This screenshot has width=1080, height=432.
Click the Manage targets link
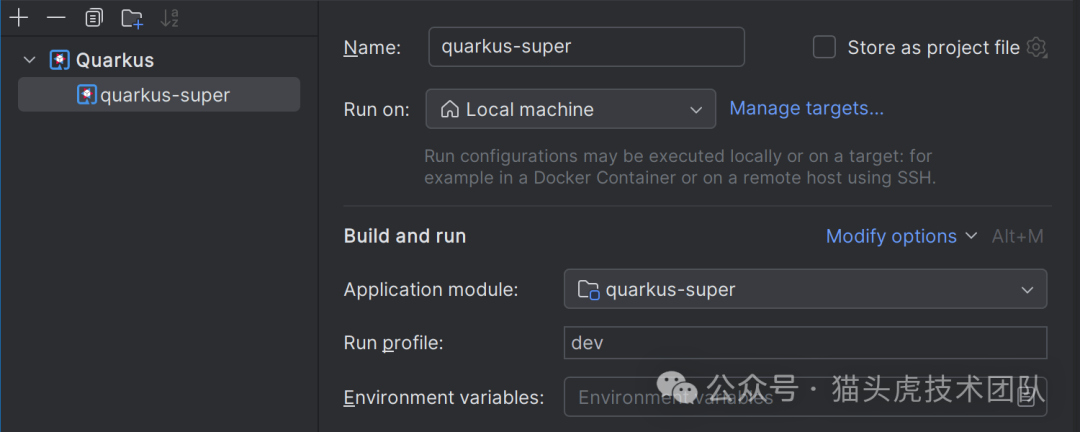point(806,108)
